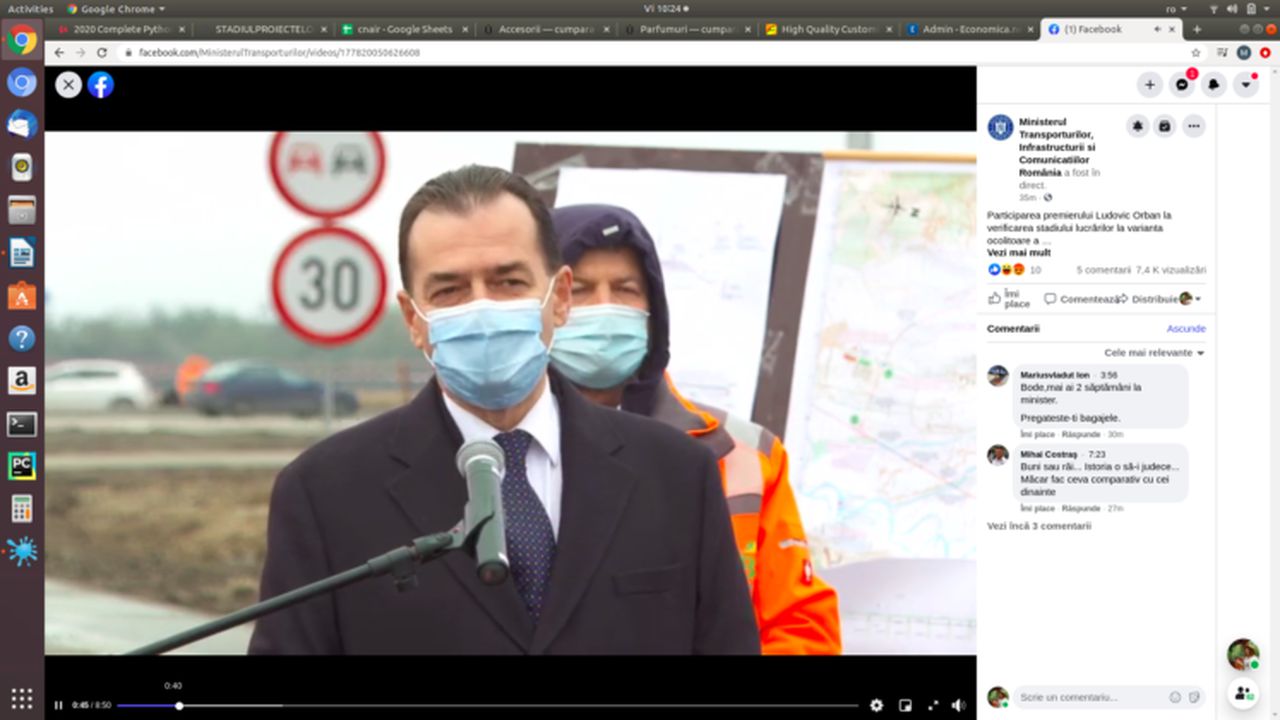Viewport: 1280px width, 720px height.
Task: Open Amazon launcher in dock
Action: coord(22,381)
